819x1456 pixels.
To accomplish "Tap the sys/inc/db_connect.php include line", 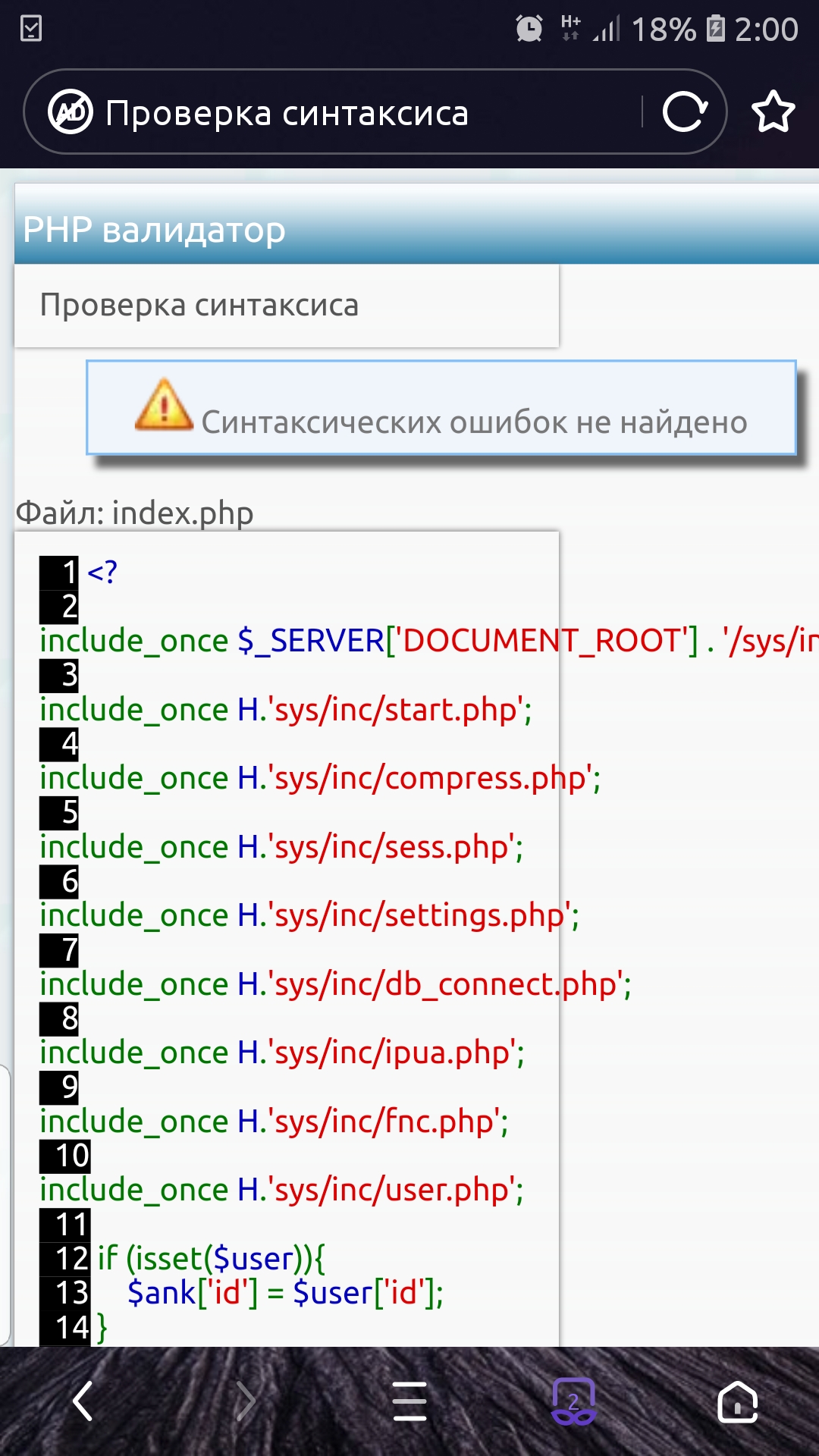I will 334,984.
